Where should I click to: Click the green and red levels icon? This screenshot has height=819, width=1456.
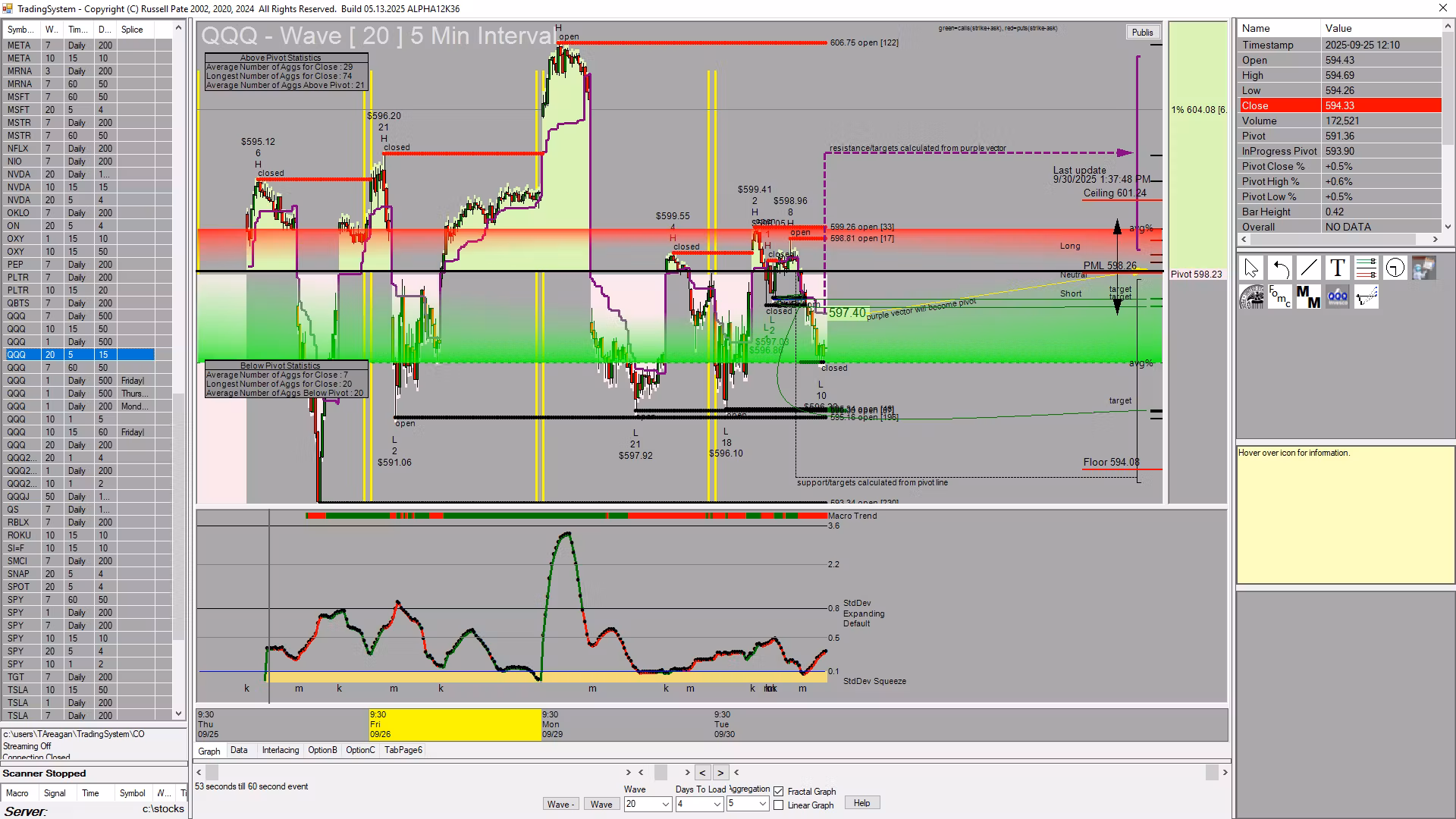point(1367,268)
